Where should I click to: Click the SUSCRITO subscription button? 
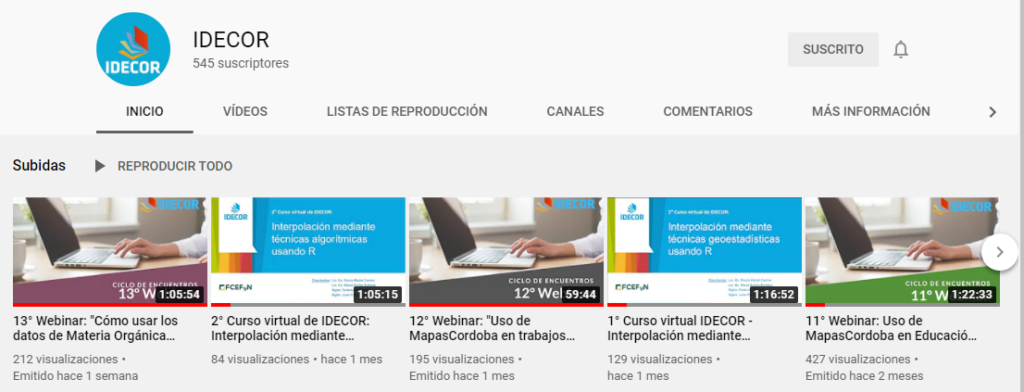(833, 50)
